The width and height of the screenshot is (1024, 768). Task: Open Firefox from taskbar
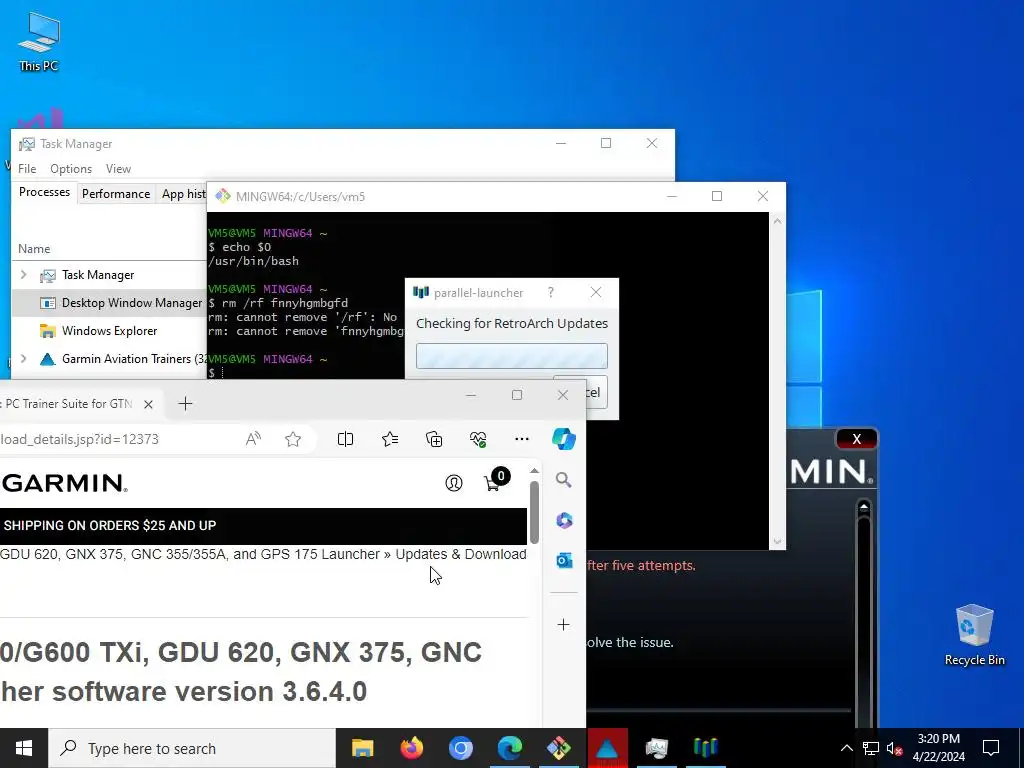(x=411, y=748)
